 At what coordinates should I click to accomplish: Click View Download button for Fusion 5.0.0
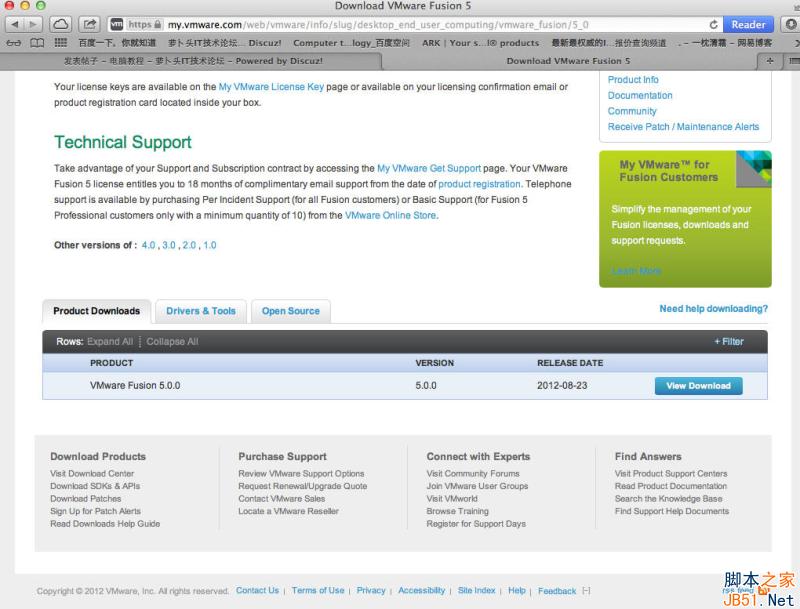point(698,386)
